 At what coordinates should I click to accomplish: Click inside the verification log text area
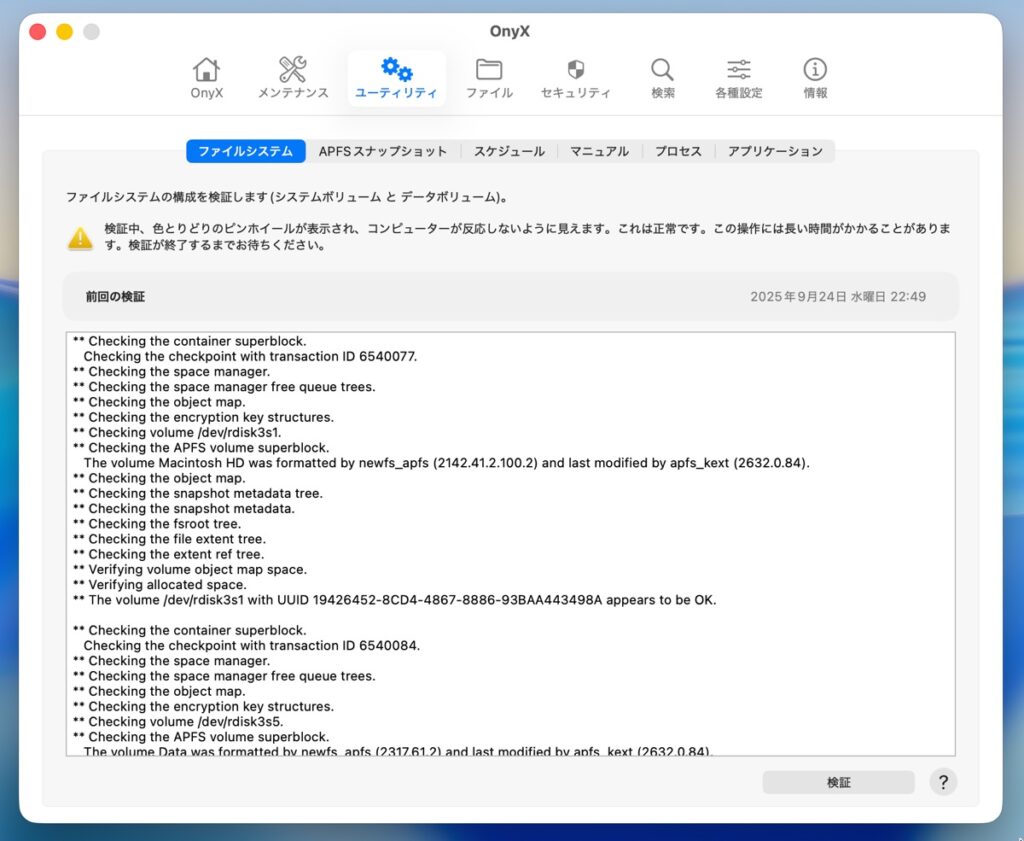click(510, 543)
